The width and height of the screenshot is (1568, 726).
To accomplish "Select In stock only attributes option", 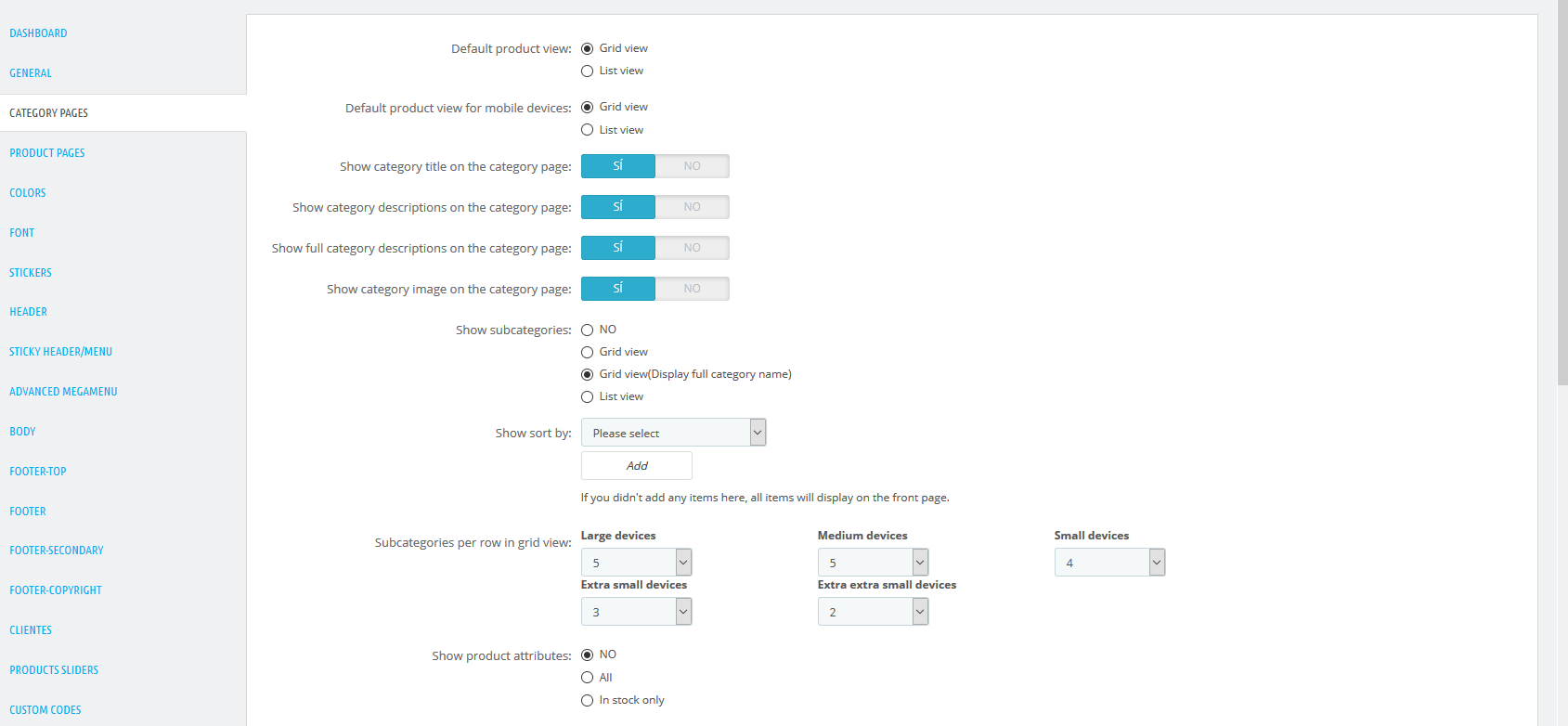I will point(587,701).
